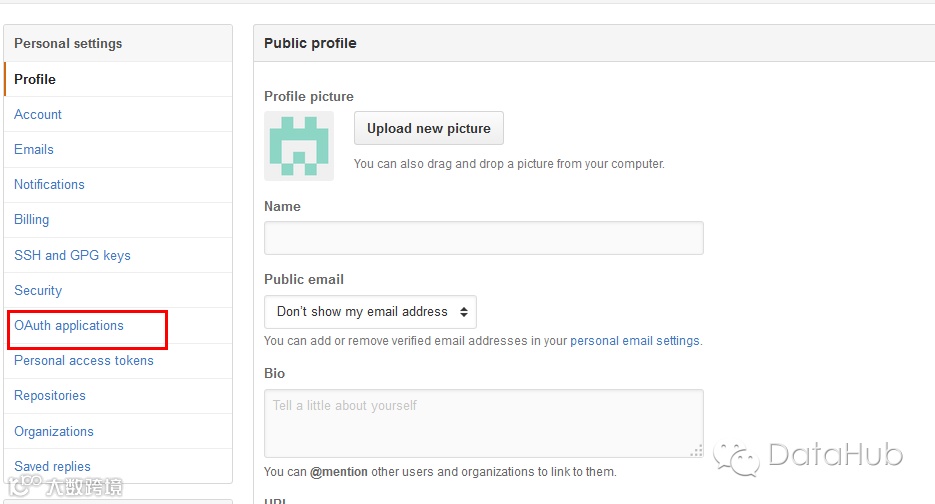Click Upload new picture button
Viewport: 935px width, 504px height.
[428, 128]
